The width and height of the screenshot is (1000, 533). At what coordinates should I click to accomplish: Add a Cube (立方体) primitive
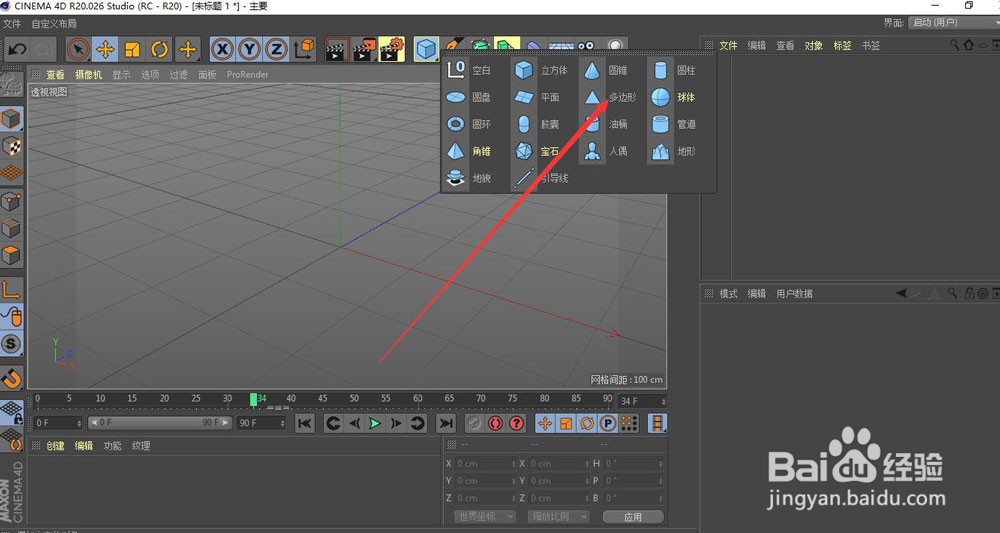(541, 70)
